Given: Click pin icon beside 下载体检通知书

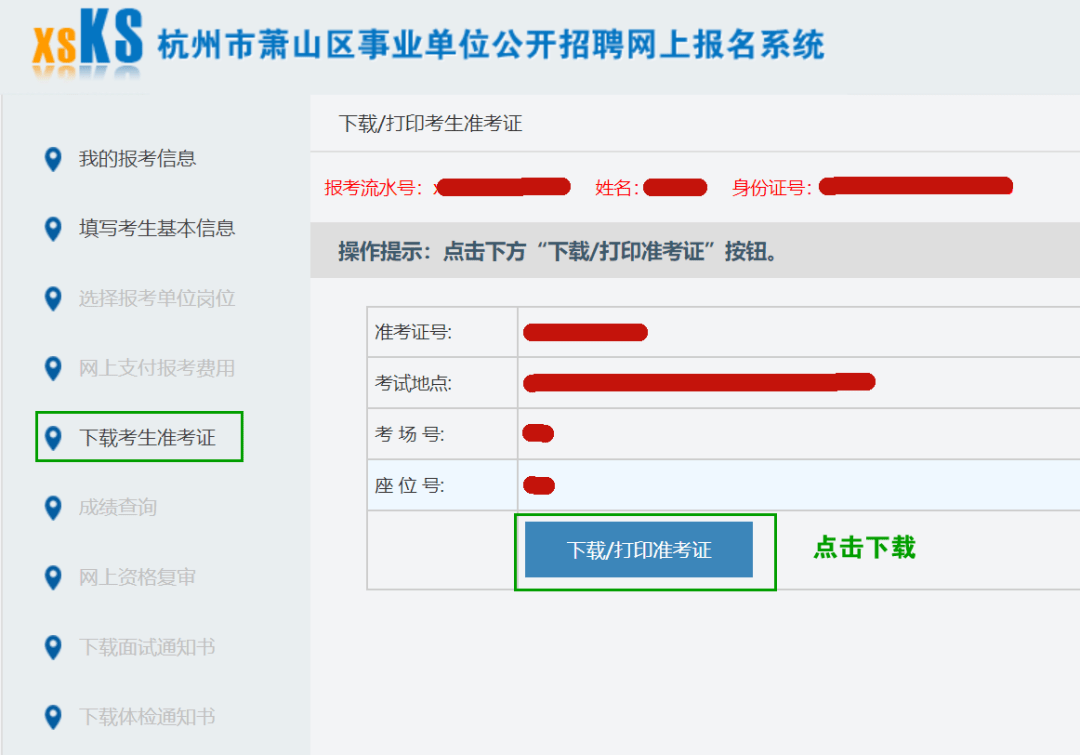Looking at the screenshot, I should point(53,717).
